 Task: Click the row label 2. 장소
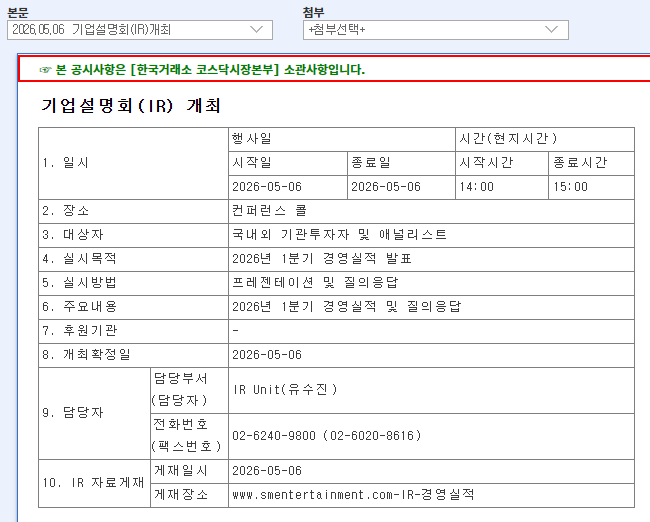[65, 211]
